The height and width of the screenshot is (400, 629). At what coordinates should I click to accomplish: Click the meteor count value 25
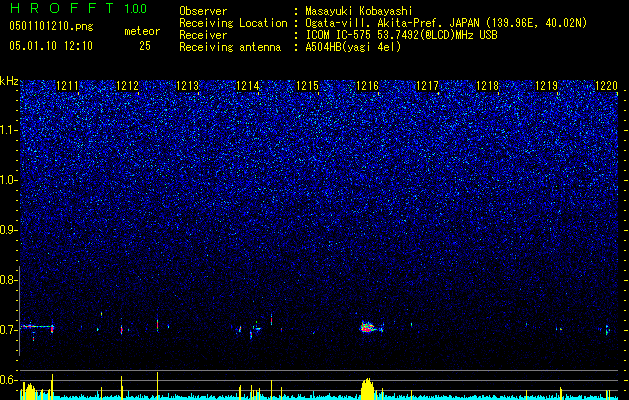(145, 46)
